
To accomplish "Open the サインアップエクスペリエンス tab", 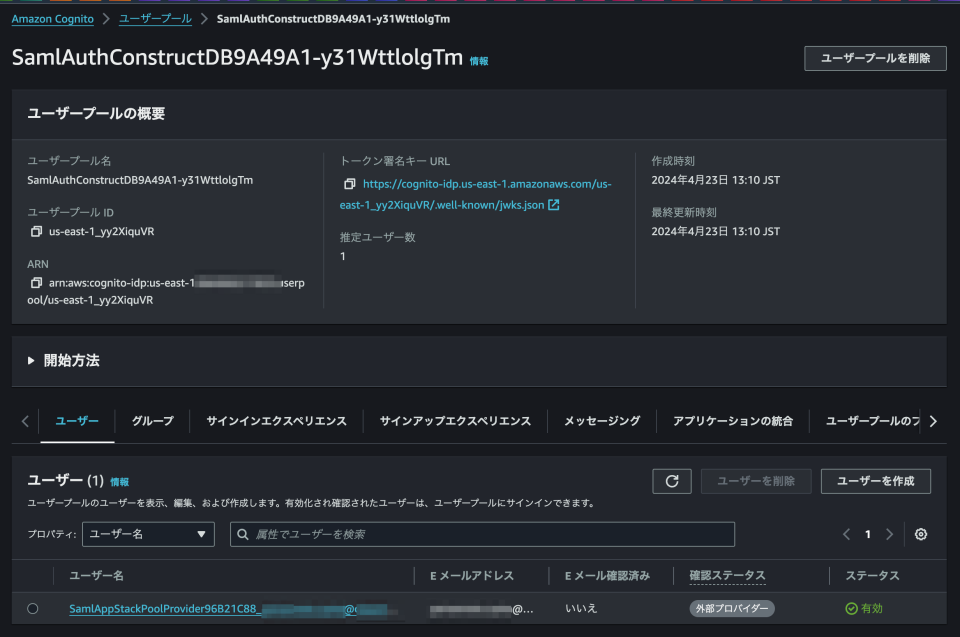I will (456, 421).
